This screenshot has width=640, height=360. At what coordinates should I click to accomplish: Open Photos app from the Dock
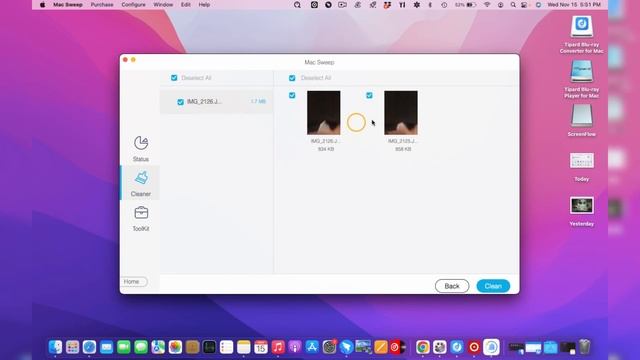point(175,347)
